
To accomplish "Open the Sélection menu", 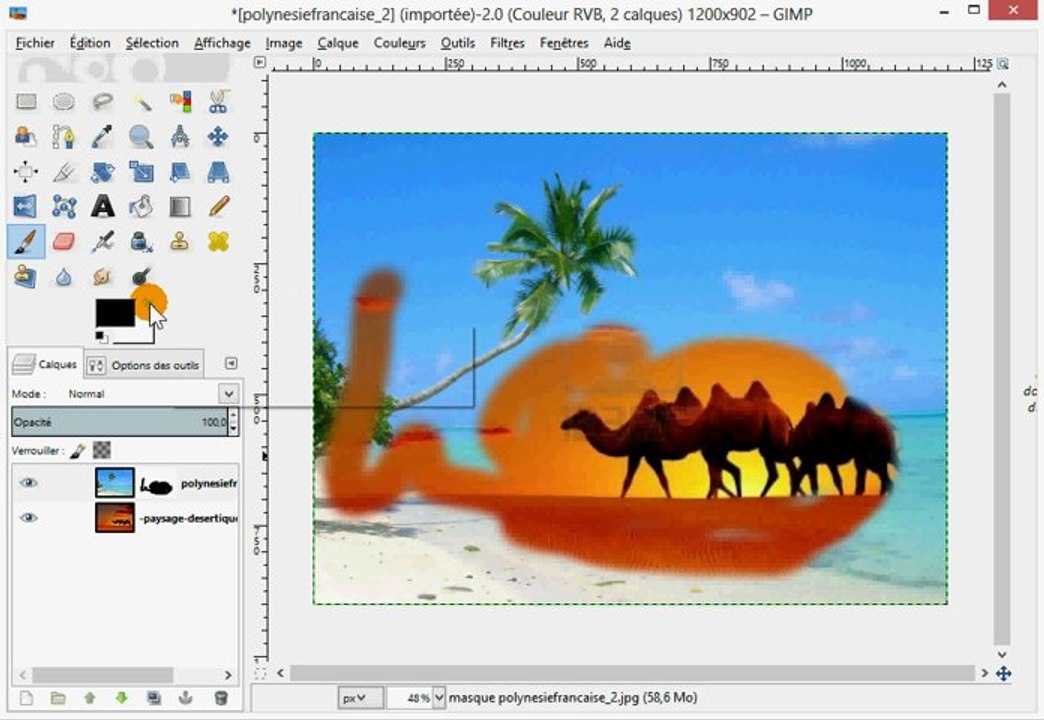I will 152,43.
